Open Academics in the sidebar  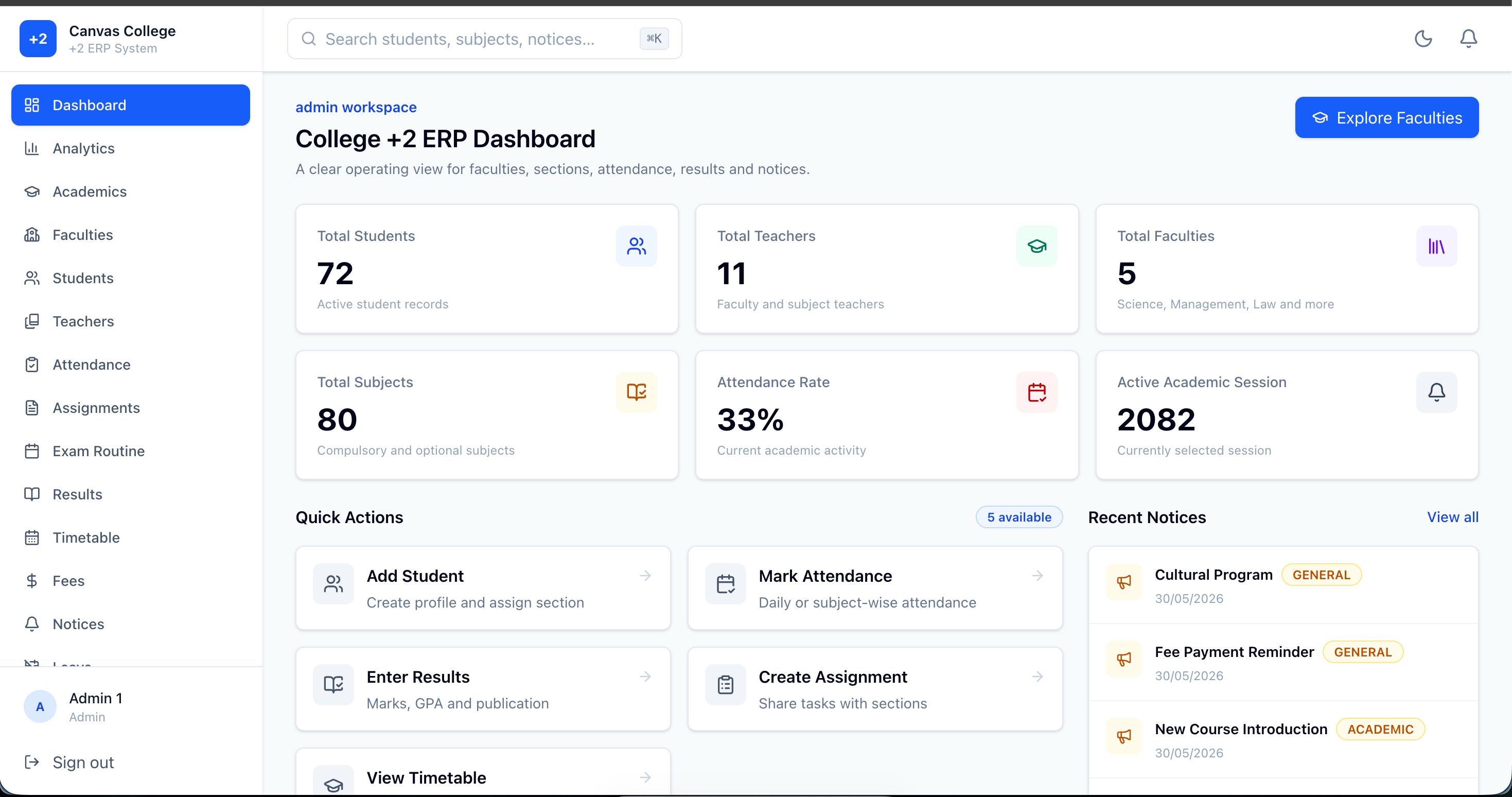coord(130,192)
